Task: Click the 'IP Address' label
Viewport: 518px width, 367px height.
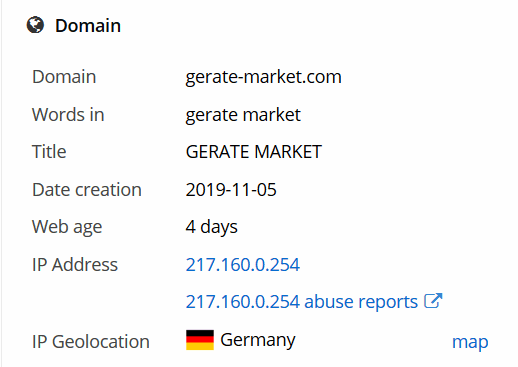Action: (x=75, y=265)
